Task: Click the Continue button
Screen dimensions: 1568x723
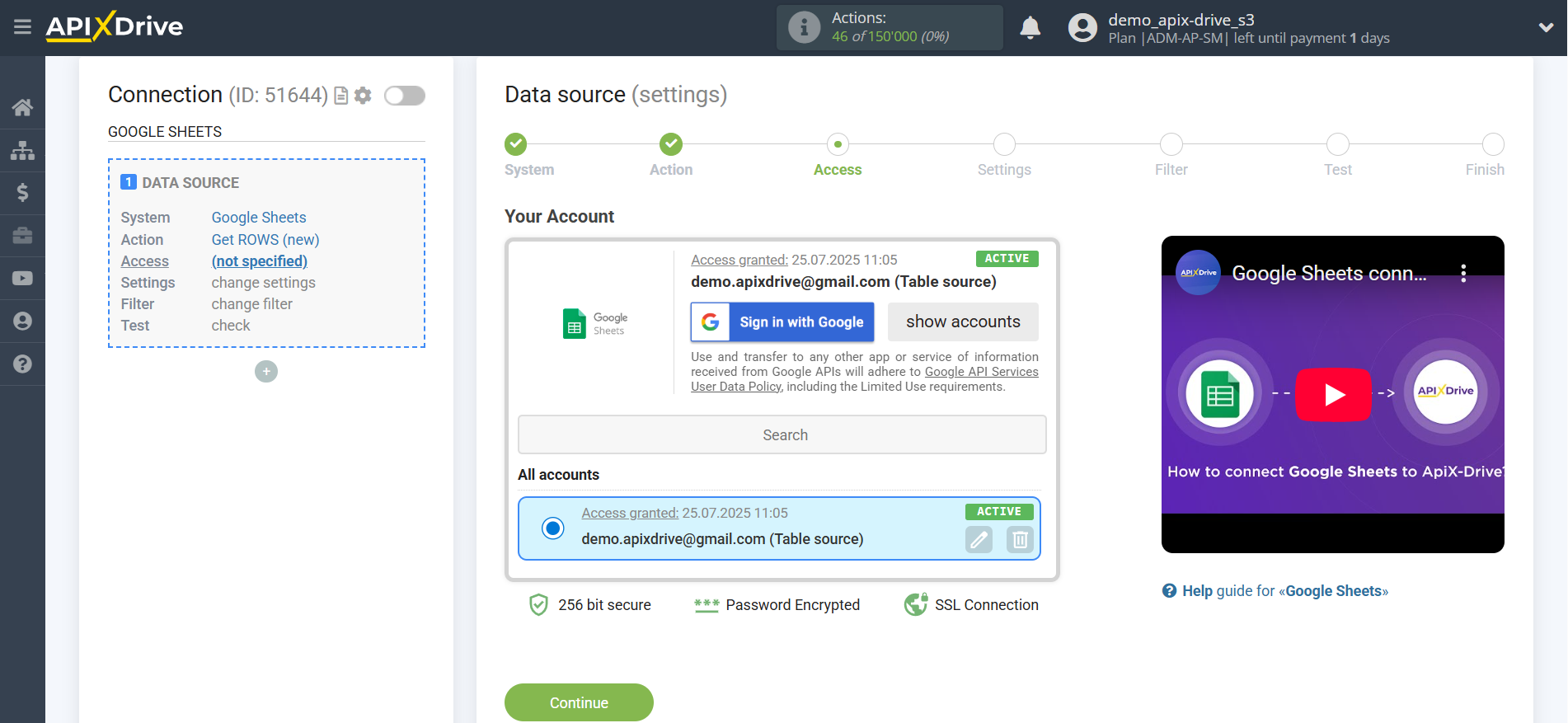Action: [x=579, y=702]
